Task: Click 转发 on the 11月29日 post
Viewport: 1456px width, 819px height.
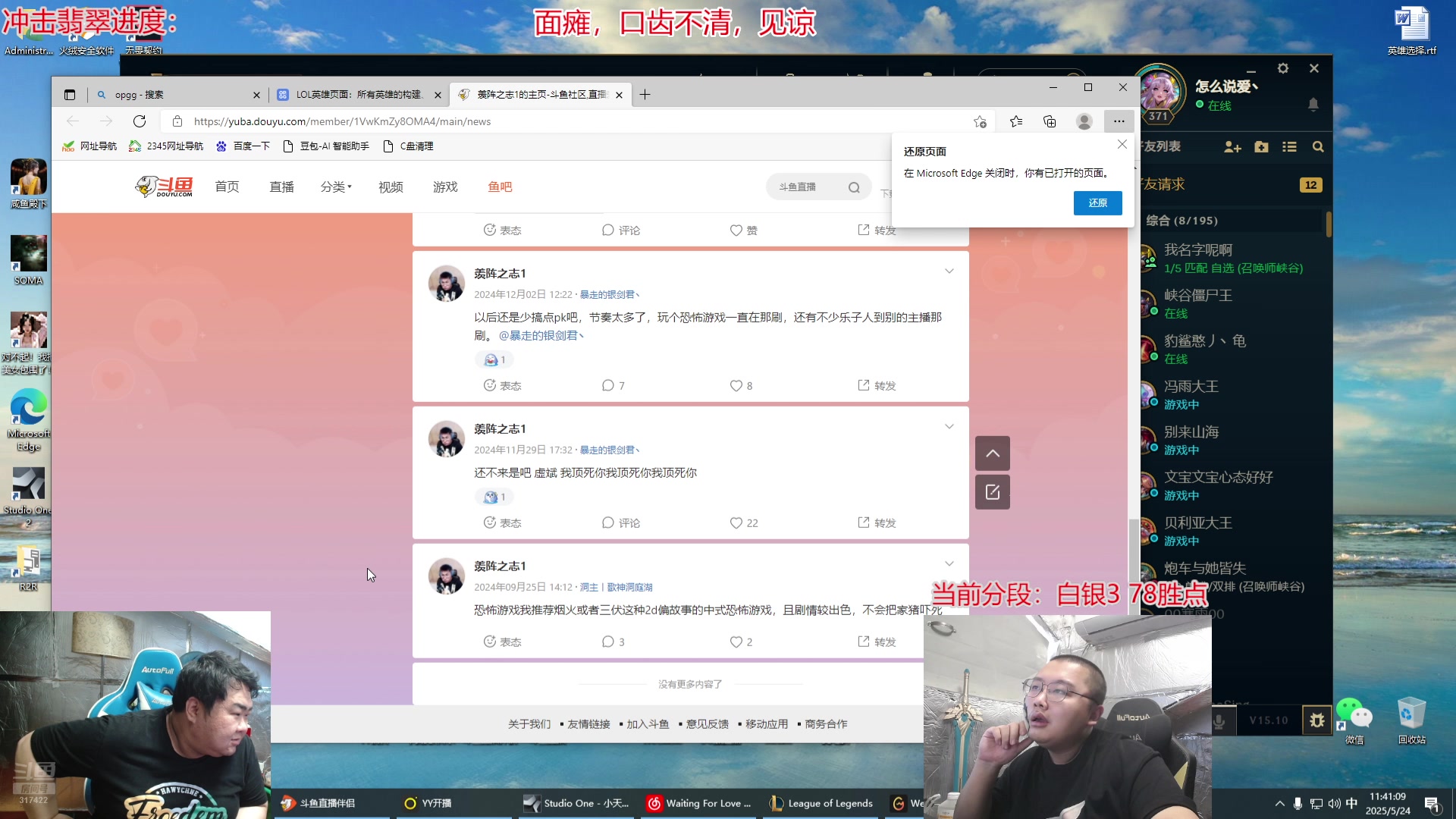Action: (x=877, y=522)
